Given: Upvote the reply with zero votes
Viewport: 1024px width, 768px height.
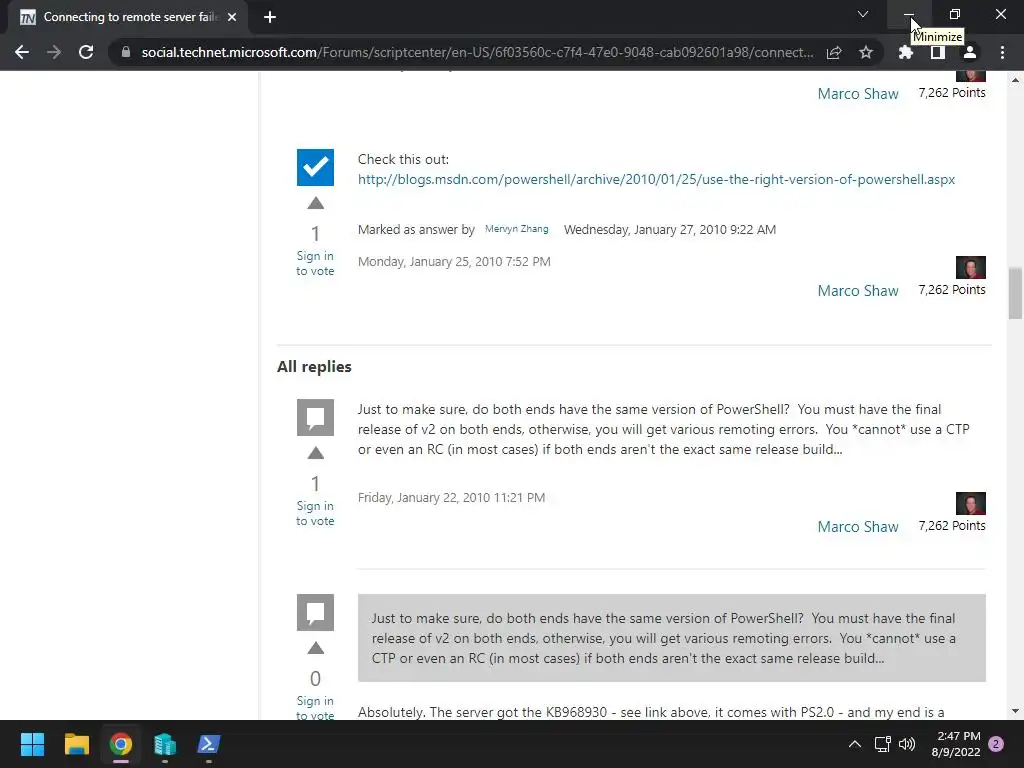Looking at the screenshot, I should (315, 648).
